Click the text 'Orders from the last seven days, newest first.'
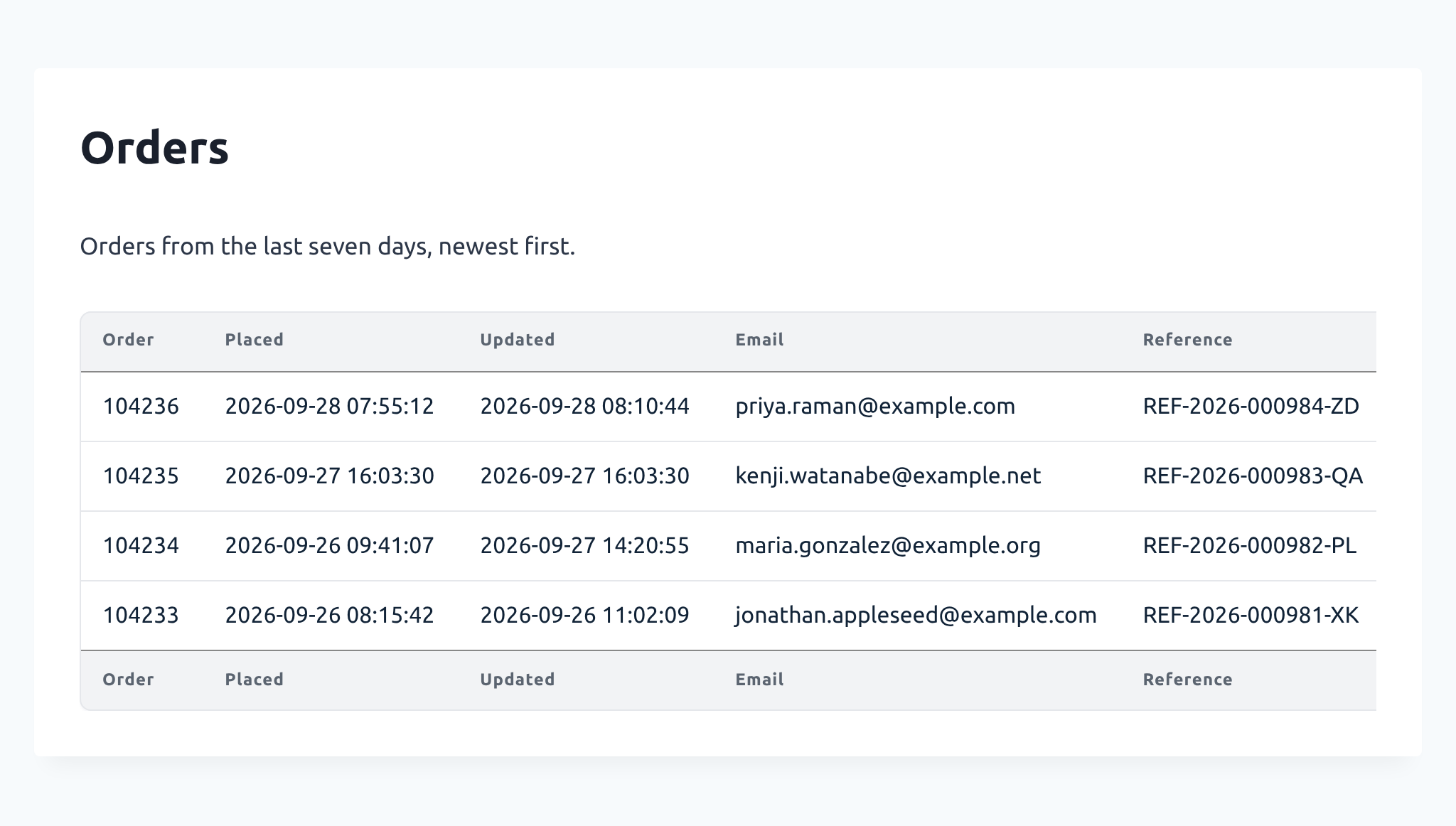1456x826 pixels. [x=327, y=247]
